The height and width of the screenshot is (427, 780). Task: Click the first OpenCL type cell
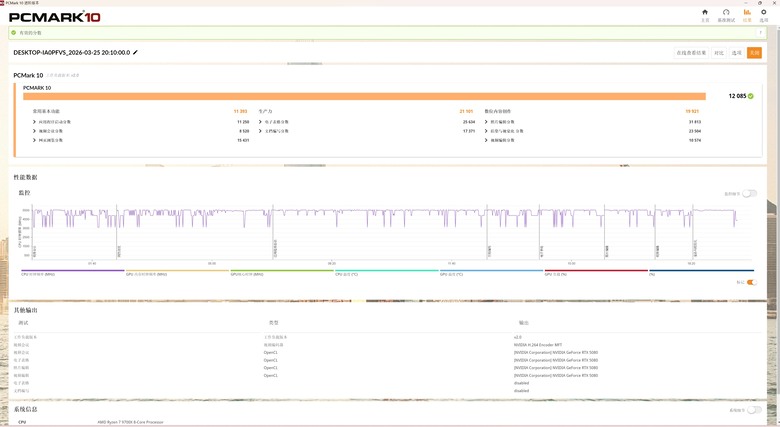[271, 352]
